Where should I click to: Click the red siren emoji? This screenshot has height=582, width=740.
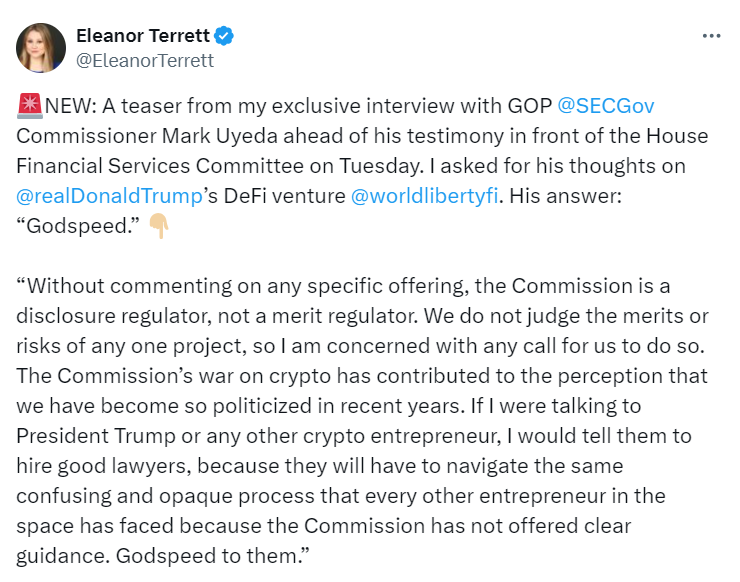click(29, 106)
